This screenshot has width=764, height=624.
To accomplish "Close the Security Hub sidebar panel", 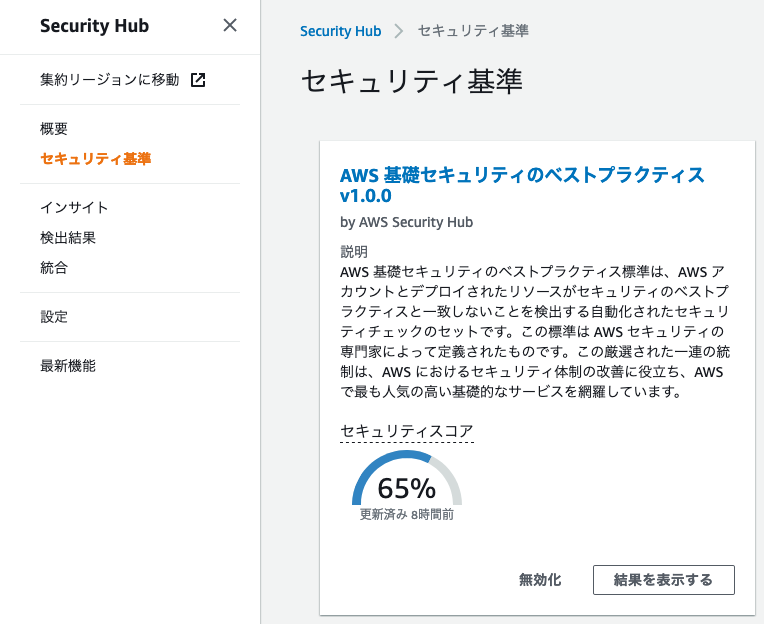I will (x=230, y=26).
